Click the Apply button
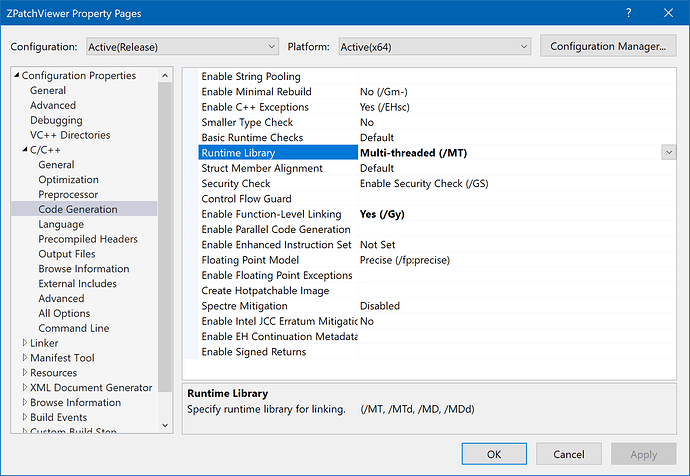Viewport: 690px width, 476px height. pyautogui.click(x=643, y=454)
